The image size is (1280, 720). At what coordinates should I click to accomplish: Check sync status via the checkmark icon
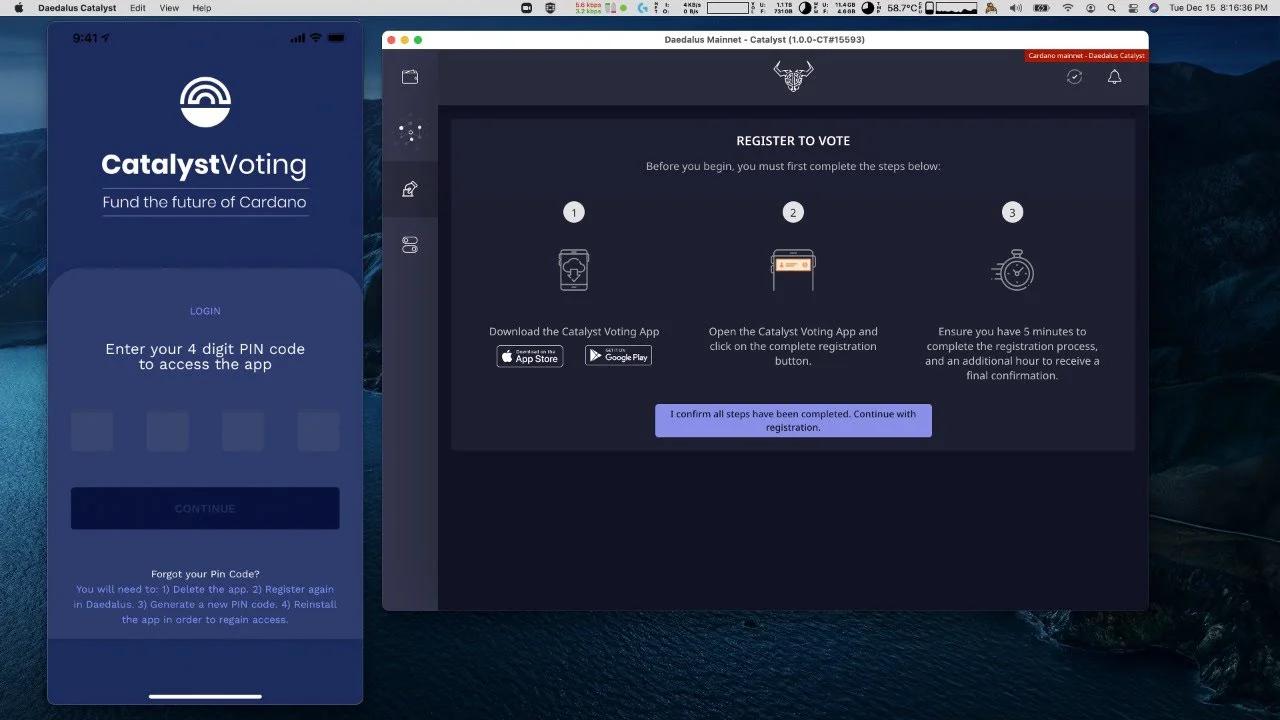click(1074, 77)
